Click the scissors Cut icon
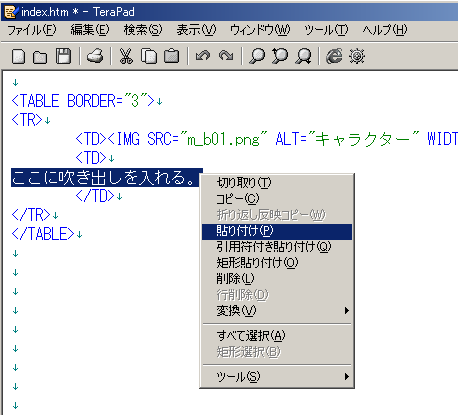Image resolution: width=458 pixels, height=415 pixels. point(126,56)
